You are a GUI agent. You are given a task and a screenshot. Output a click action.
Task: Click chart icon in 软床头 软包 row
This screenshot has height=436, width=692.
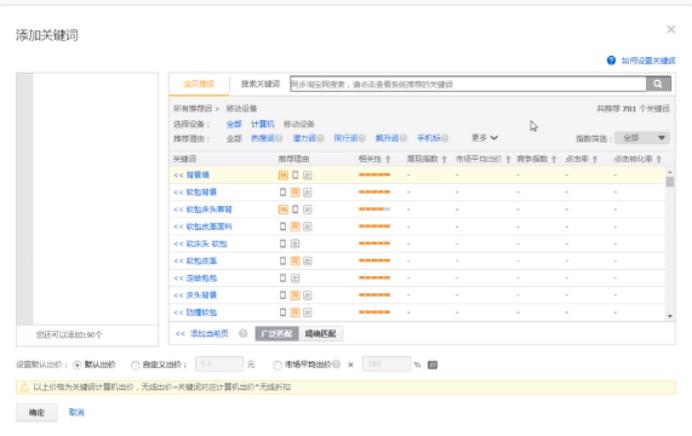(295, 244)
